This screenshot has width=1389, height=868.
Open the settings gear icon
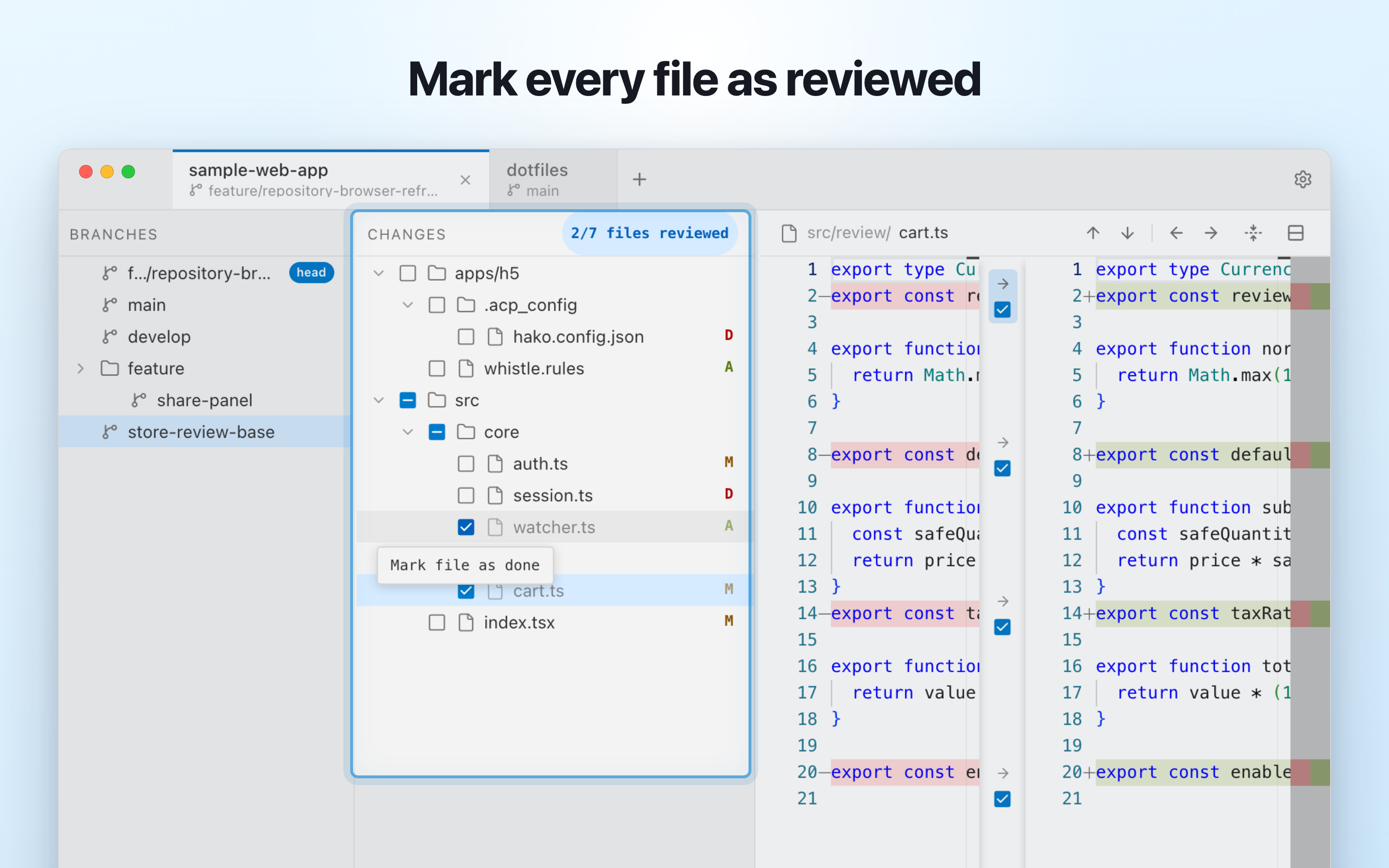(x=1302, y=179)
